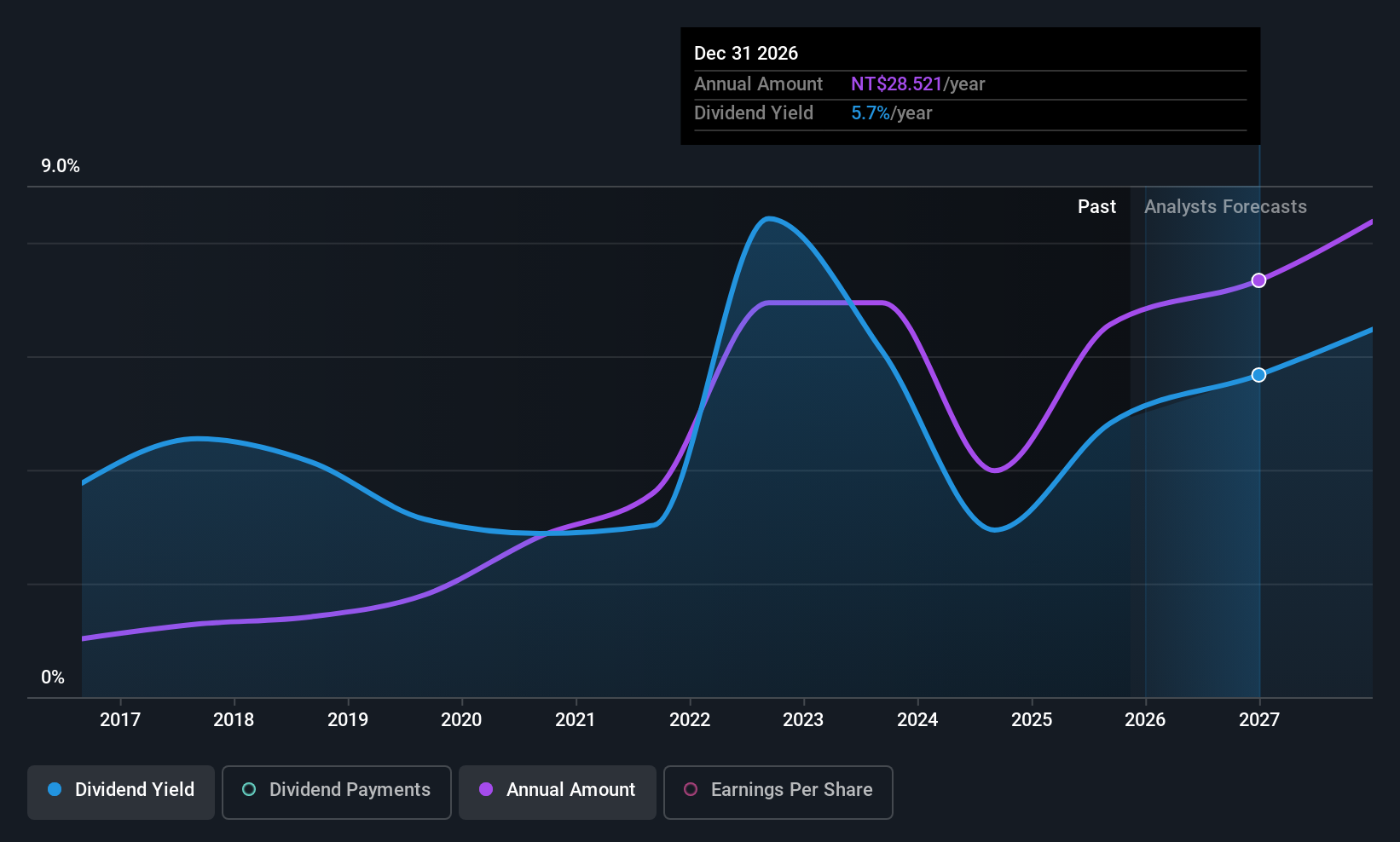
Task: Switch to the Past section of the chart
Action: click(x=1097, y=206)
